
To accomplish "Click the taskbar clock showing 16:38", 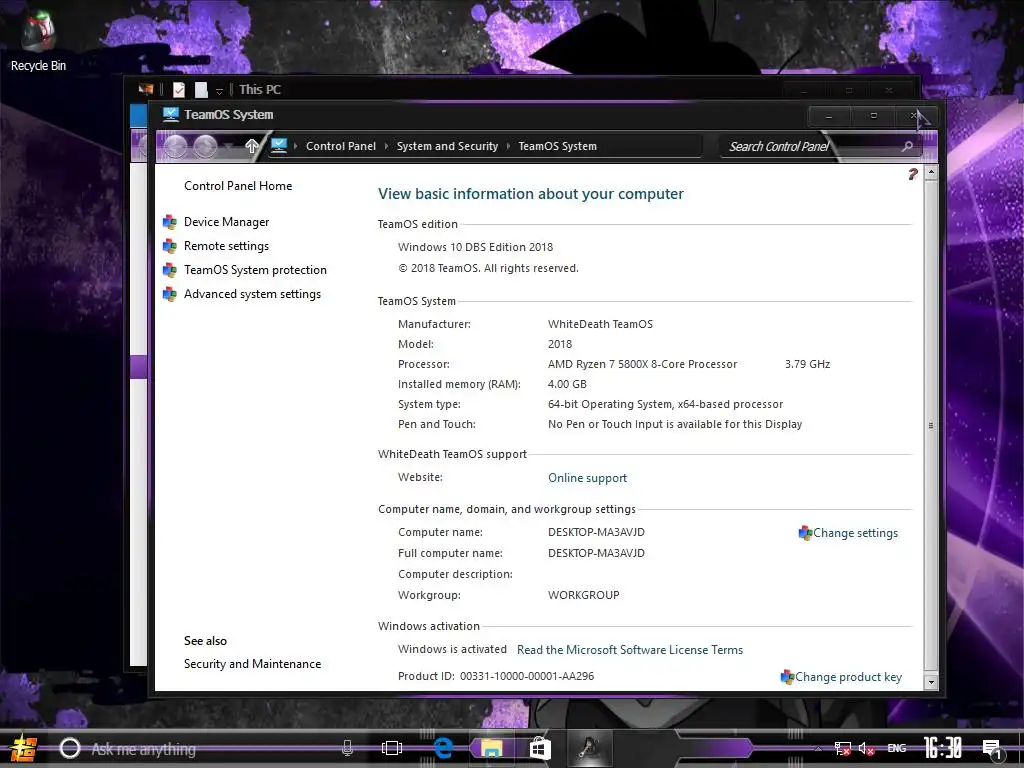I will (942, 748).
